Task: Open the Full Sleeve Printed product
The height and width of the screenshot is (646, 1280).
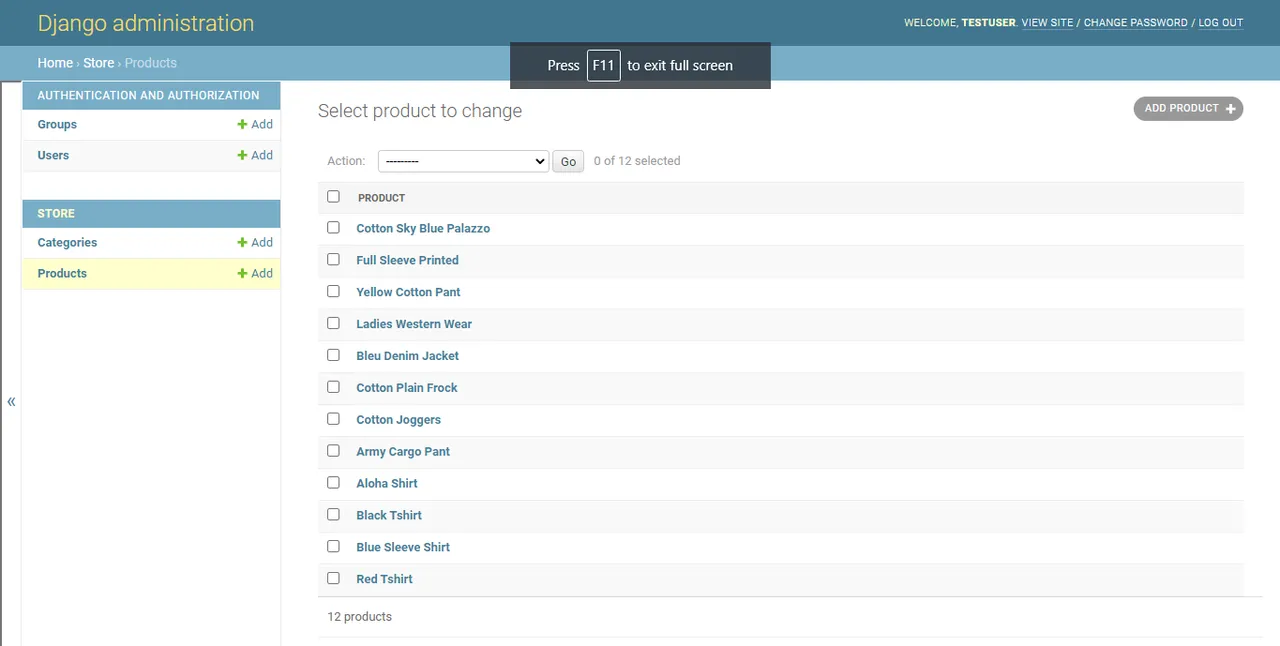Action: point(407,260)
